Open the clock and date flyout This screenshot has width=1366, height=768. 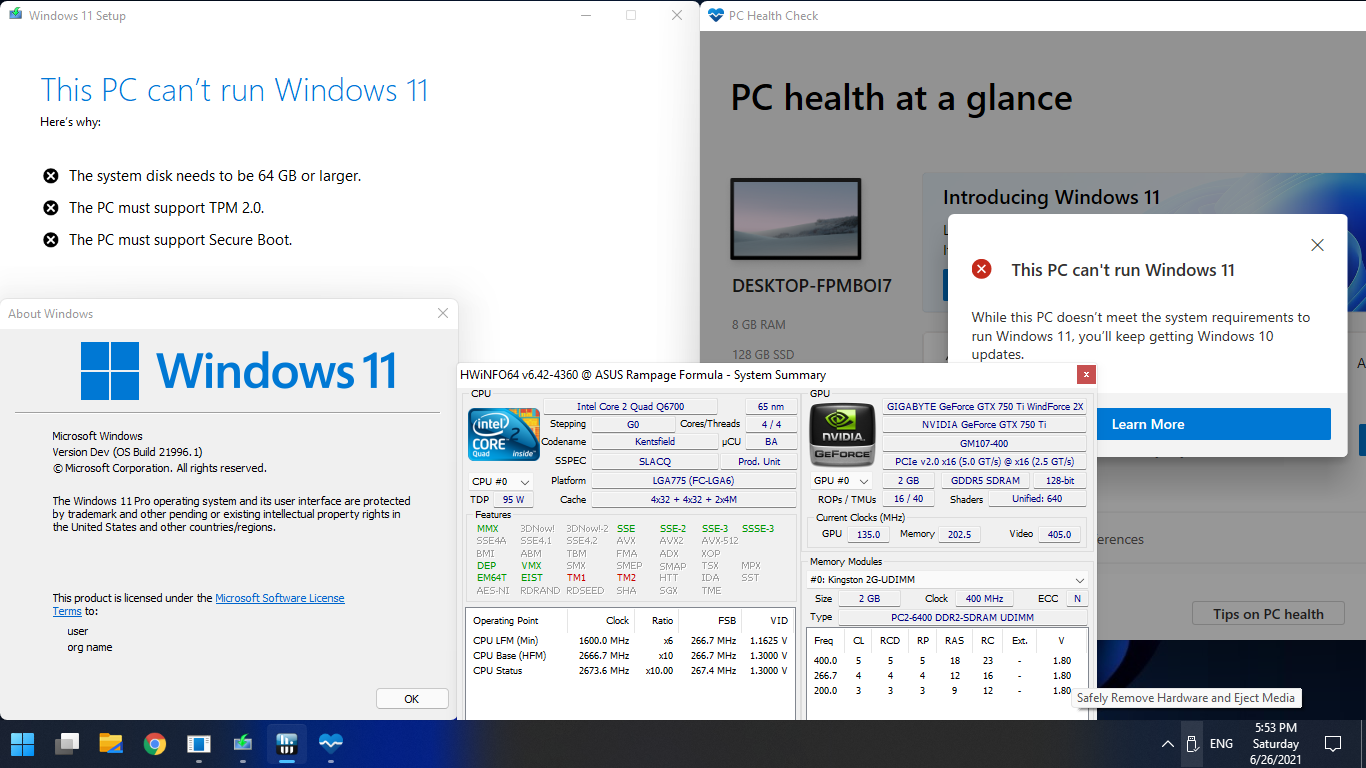[x=1275, y=744]
